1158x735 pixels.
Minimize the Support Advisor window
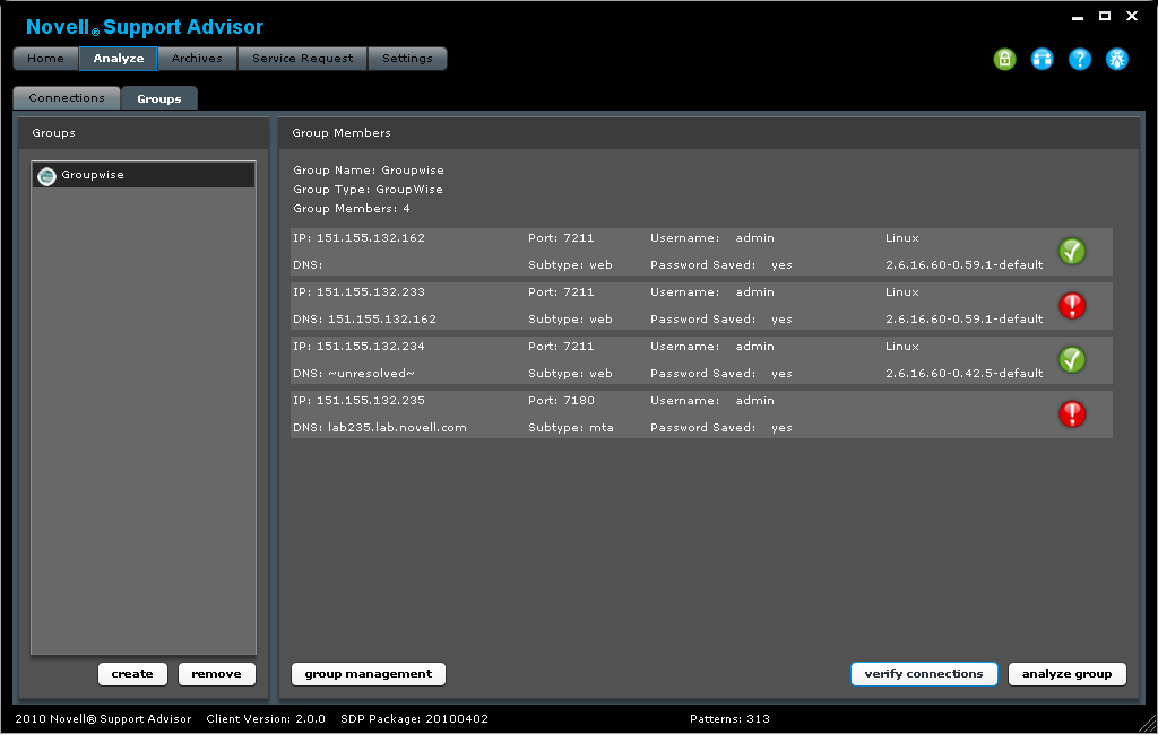(1078, 16)
